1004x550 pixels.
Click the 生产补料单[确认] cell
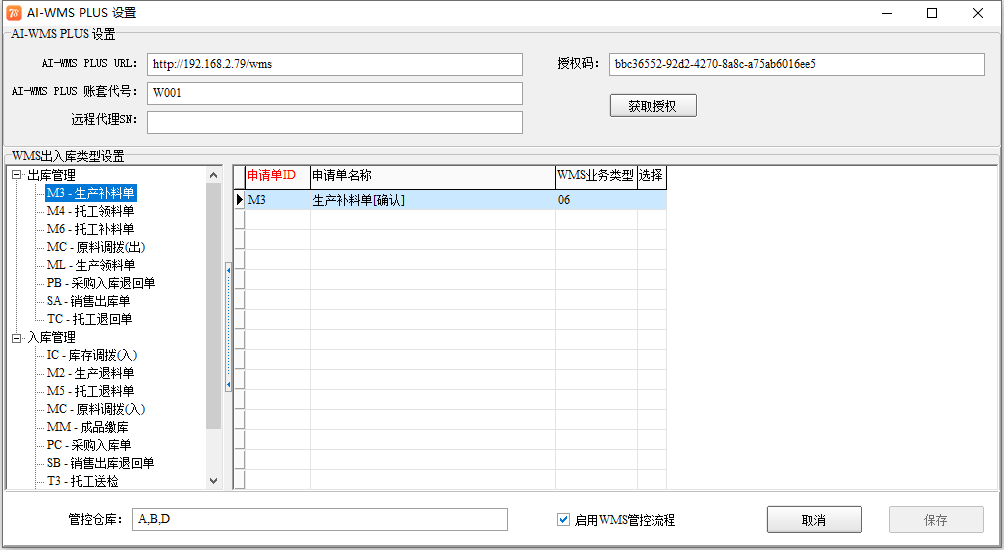click(433, 200)
